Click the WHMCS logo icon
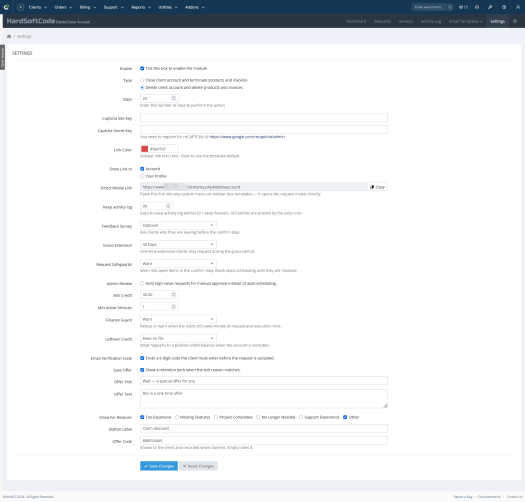 pyautogui.click(x=6, y=7)
